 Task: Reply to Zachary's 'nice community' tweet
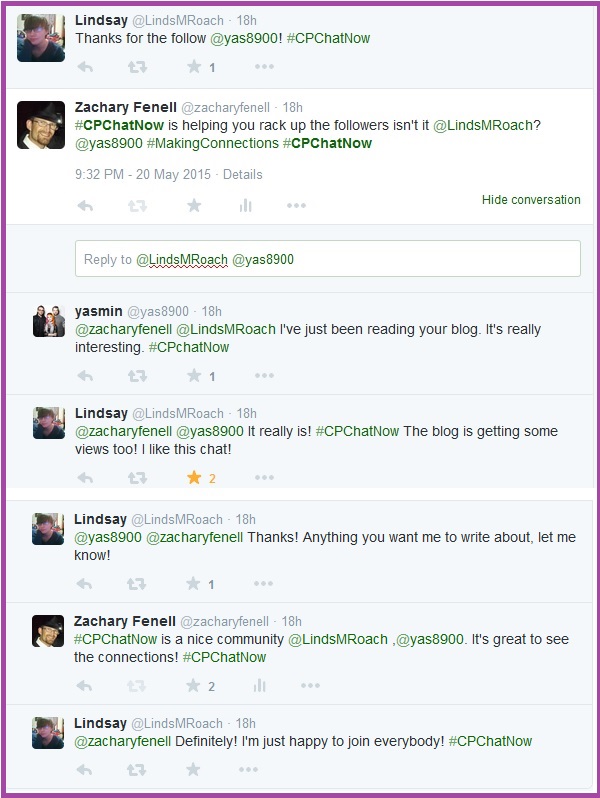[x=84, y=686]
